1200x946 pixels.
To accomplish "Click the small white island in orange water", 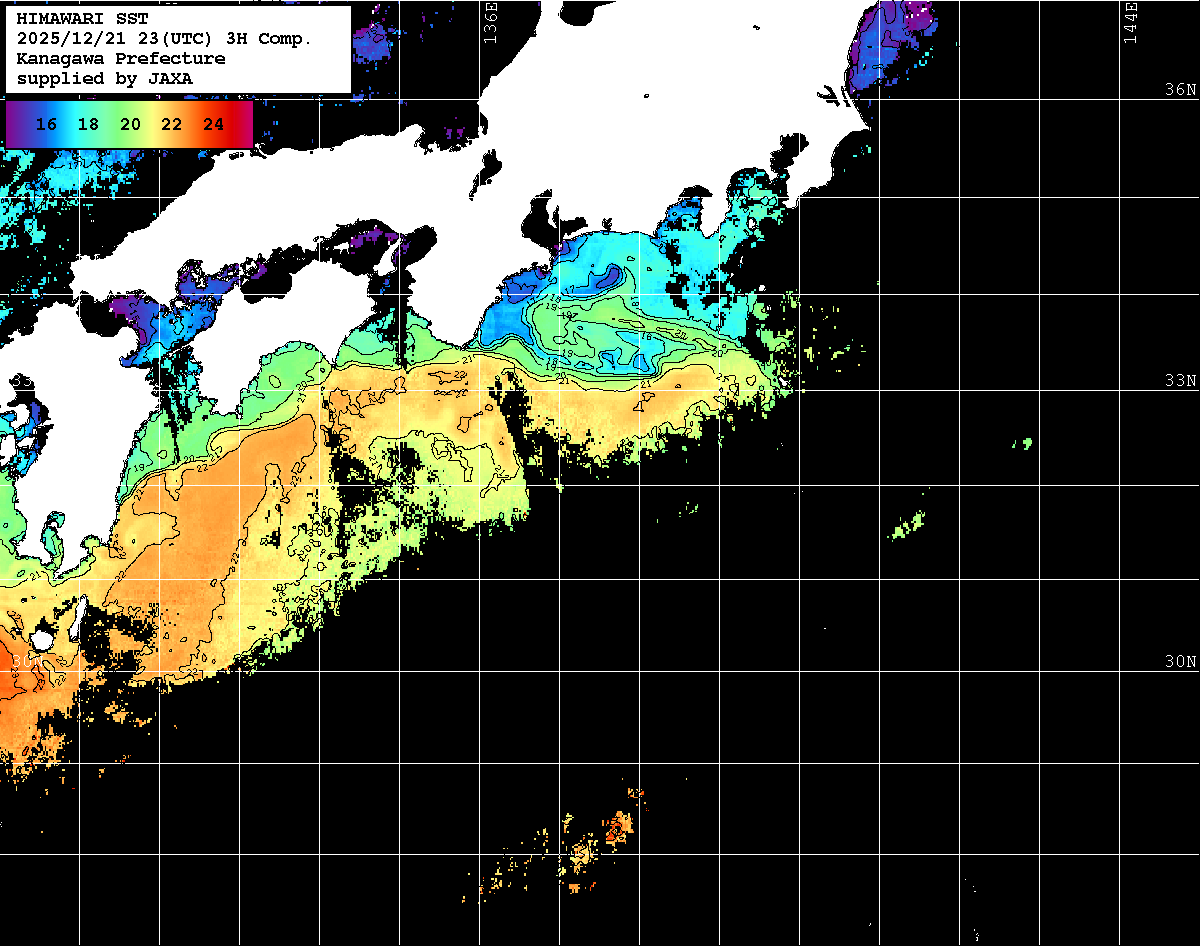I will click(x=43, y=638).
